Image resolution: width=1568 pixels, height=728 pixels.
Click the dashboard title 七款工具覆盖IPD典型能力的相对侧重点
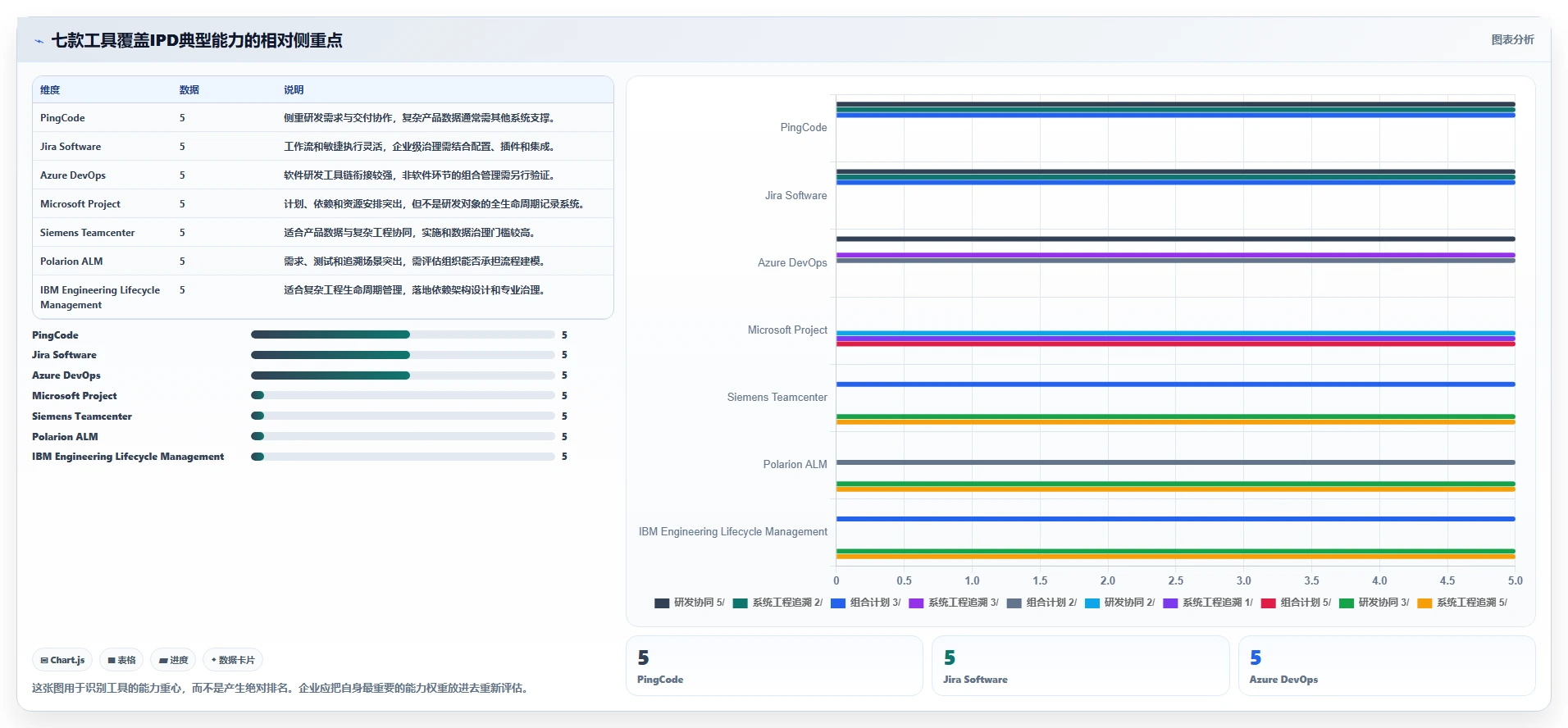coord(197,40)
